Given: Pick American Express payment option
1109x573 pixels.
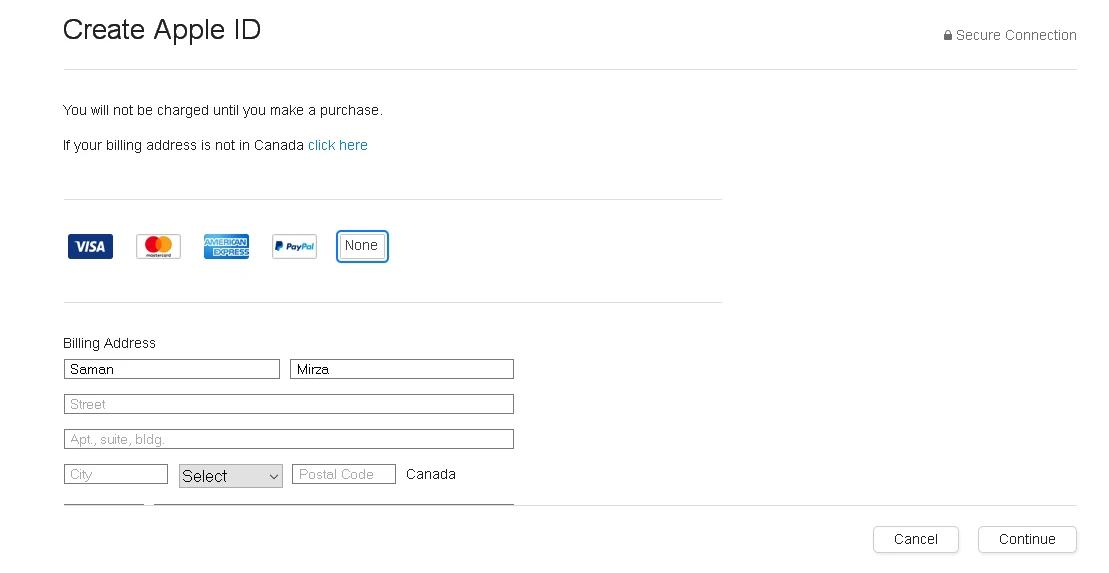Looking at the screenshot, I should (x=226, y=246).
